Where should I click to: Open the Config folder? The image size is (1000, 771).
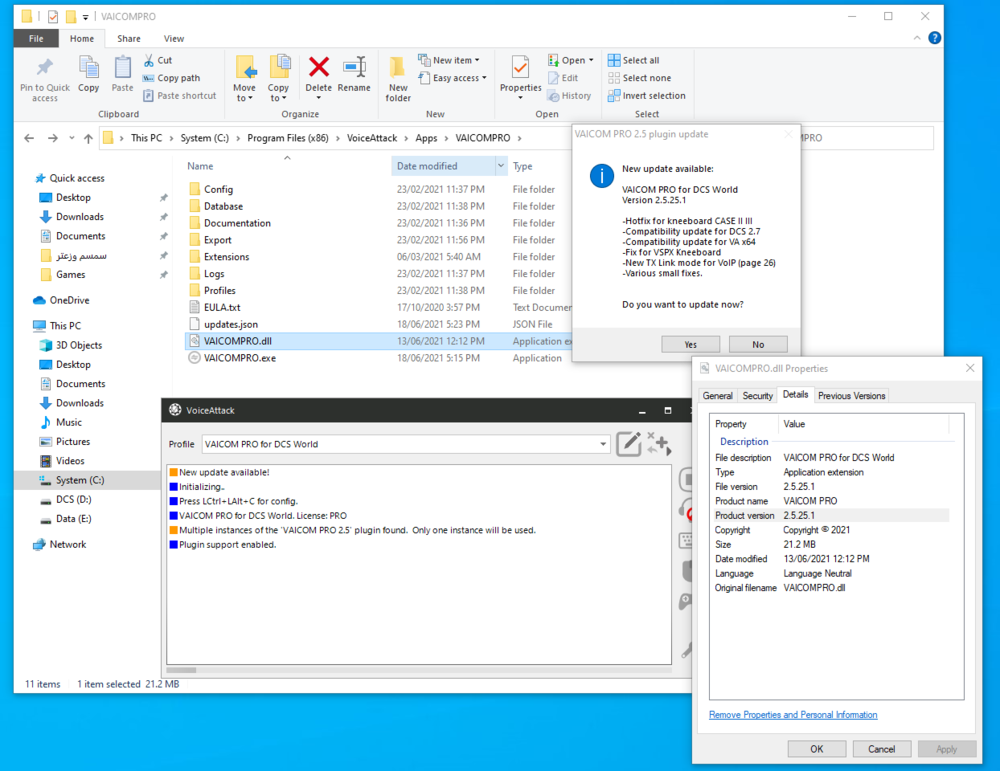(218, 189)
